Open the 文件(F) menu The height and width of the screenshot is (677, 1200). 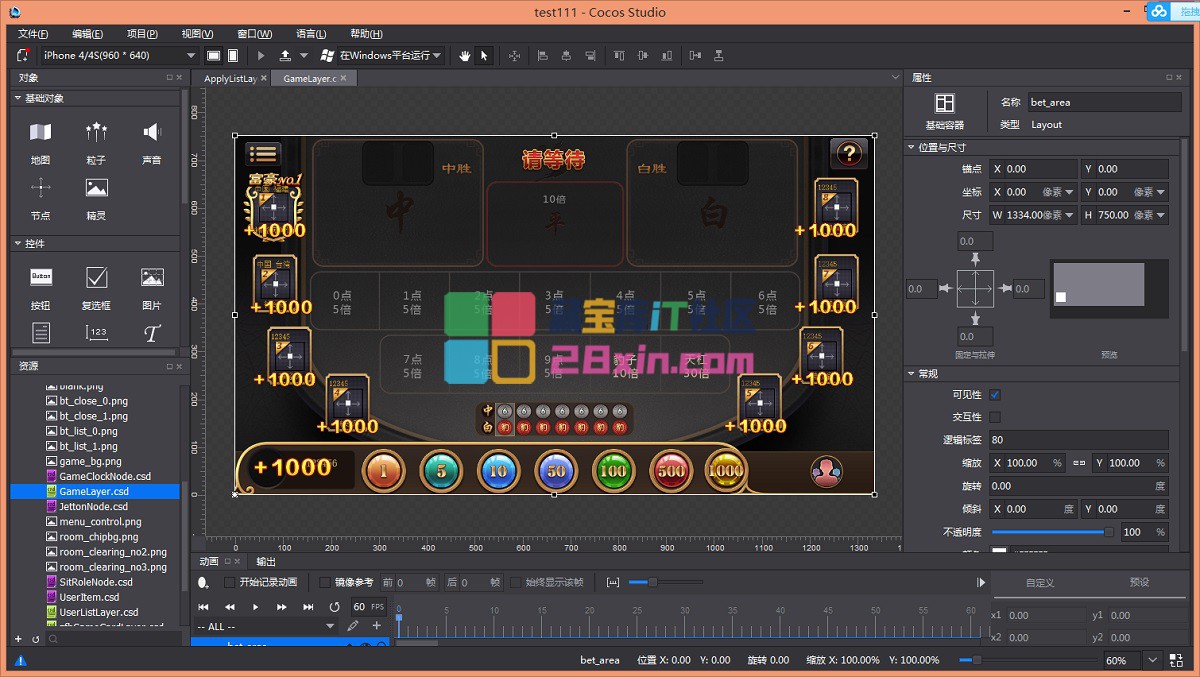pos(33,34)
